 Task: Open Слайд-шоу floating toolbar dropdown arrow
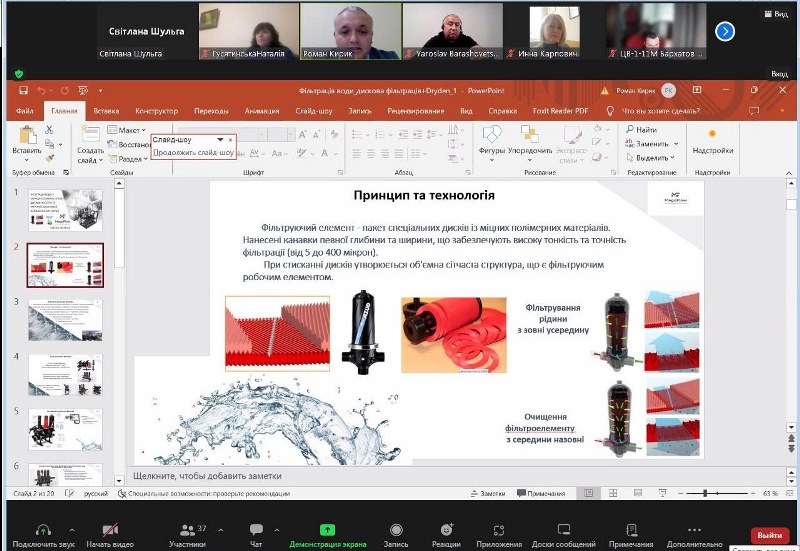[x=220, y=139]
